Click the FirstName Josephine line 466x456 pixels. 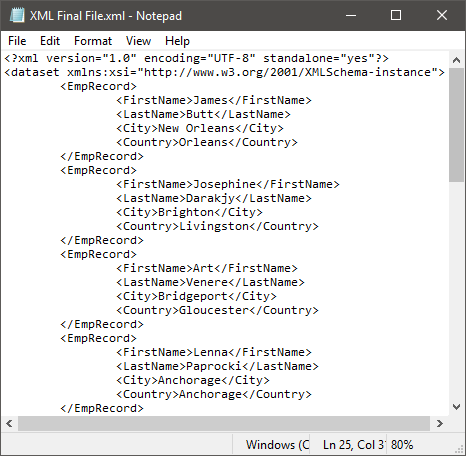coord(228,184)
